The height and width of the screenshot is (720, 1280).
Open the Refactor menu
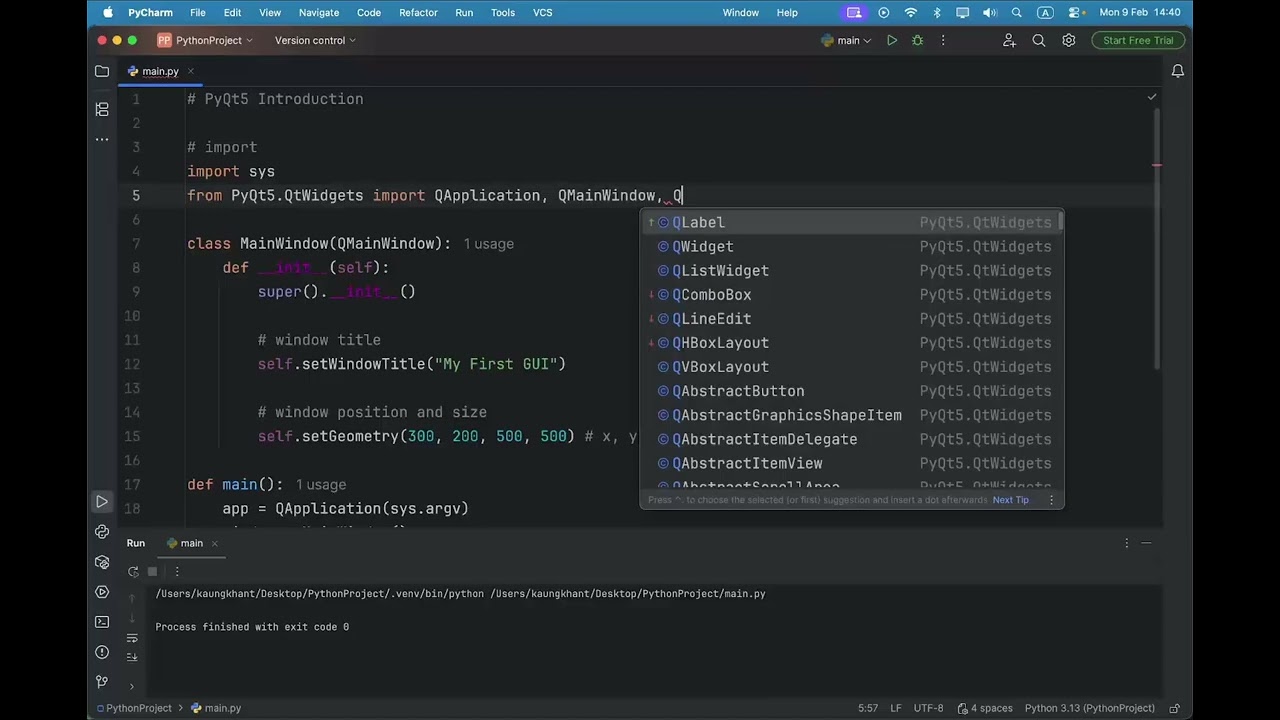click(418, 12)
